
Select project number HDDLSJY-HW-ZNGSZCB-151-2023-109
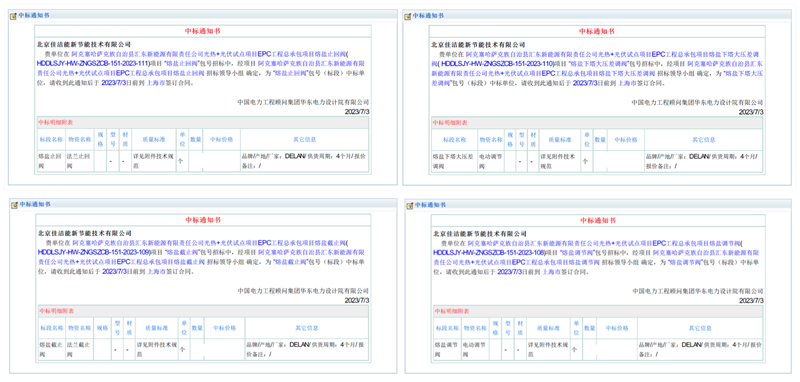[94, 252]
